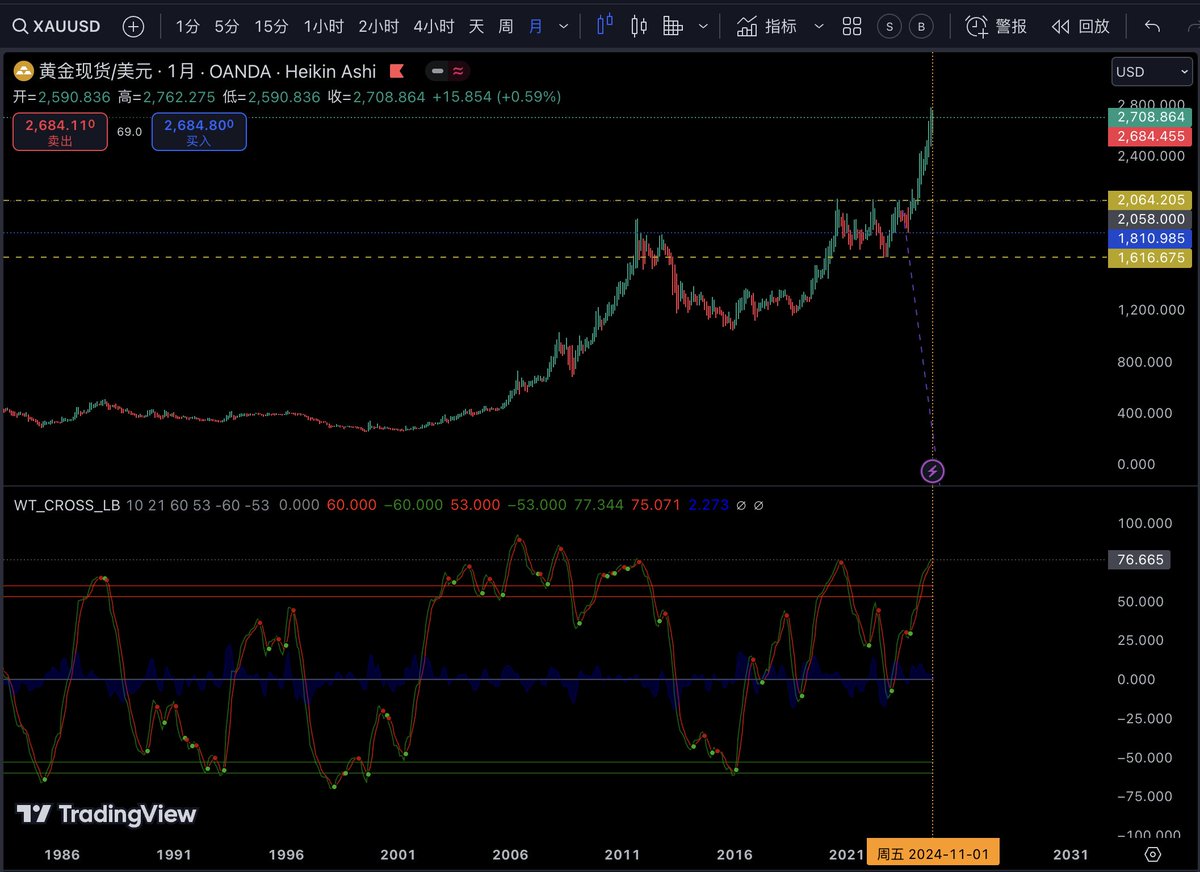Click the +15.854 (+0.59%) change value
Viewport: 1200px width, 872px height.
coord(496,97)
